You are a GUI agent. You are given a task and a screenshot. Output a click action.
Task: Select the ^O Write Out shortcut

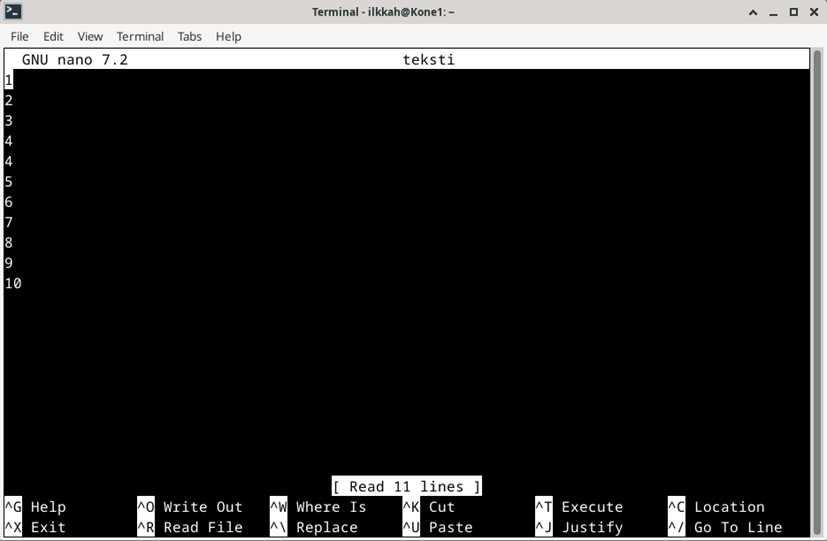coord(190,507)
